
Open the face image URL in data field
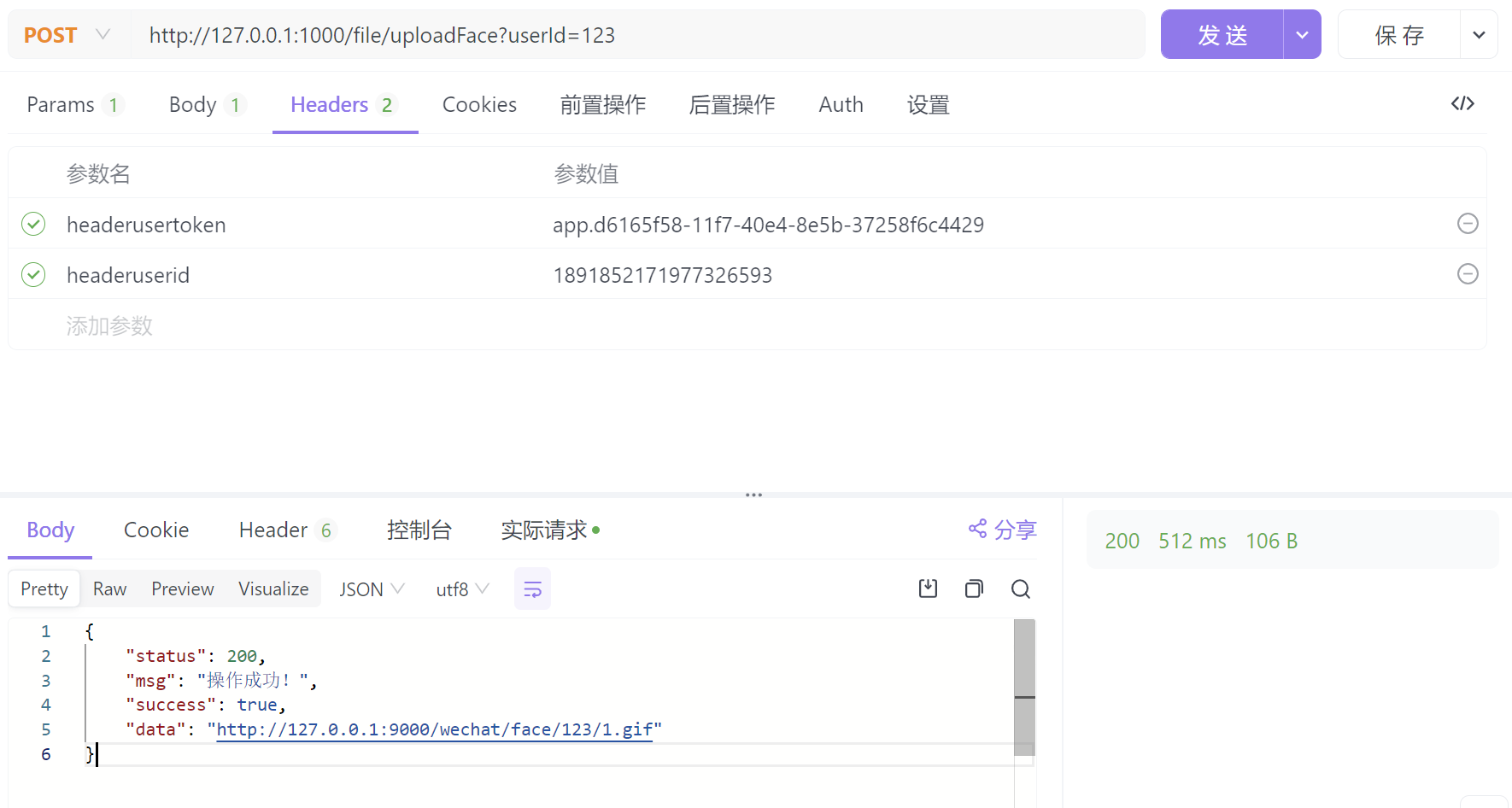[x=436, y=729]
